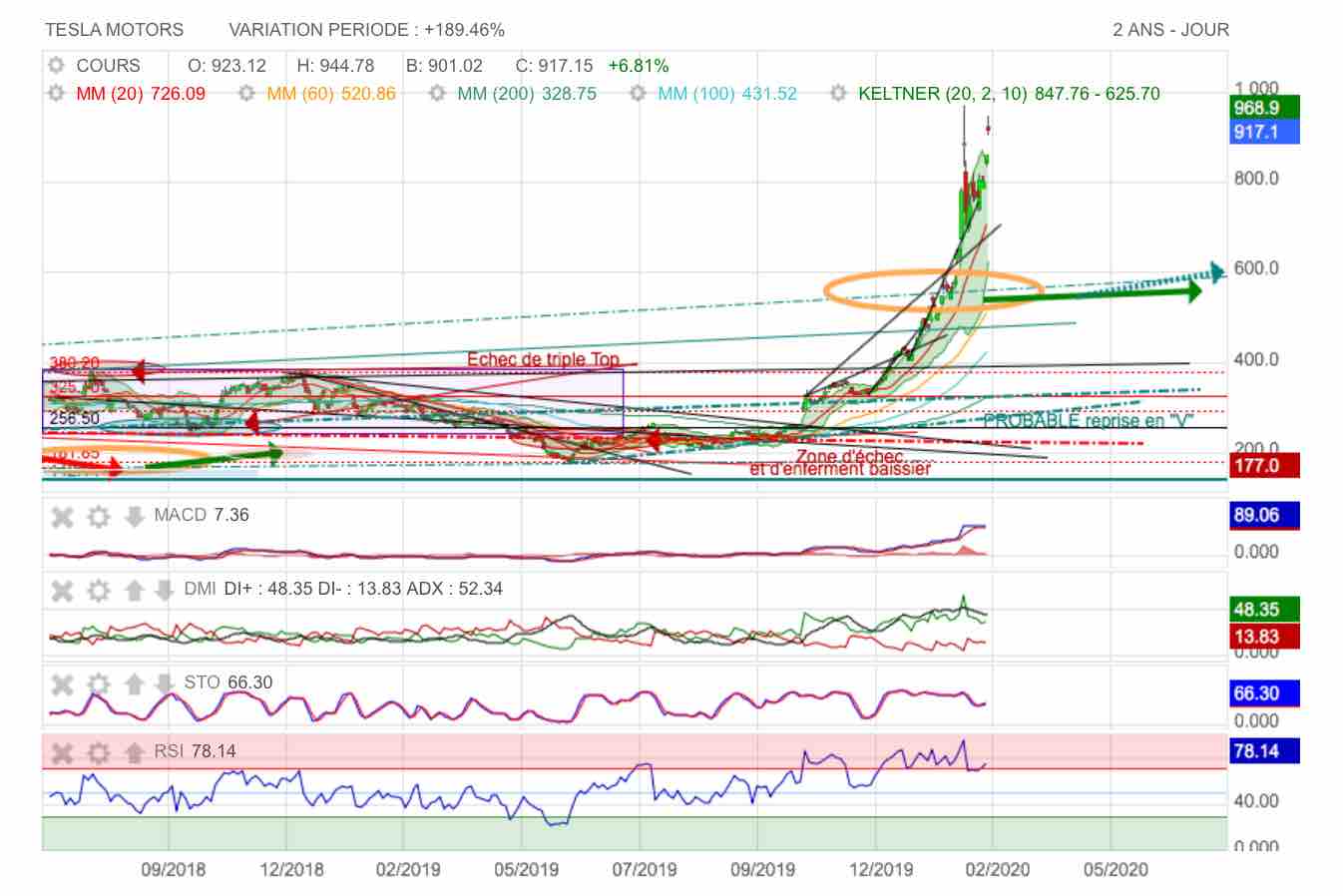Open the STO settings gear
Image resolution: width=1343 pixels, height=896 pixels.
pos(98,684)
